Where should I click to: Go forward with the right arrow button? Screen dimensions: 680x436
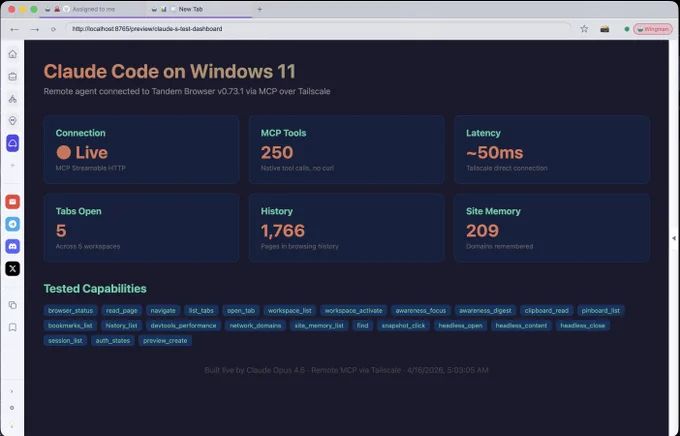(x=35, y=29)
